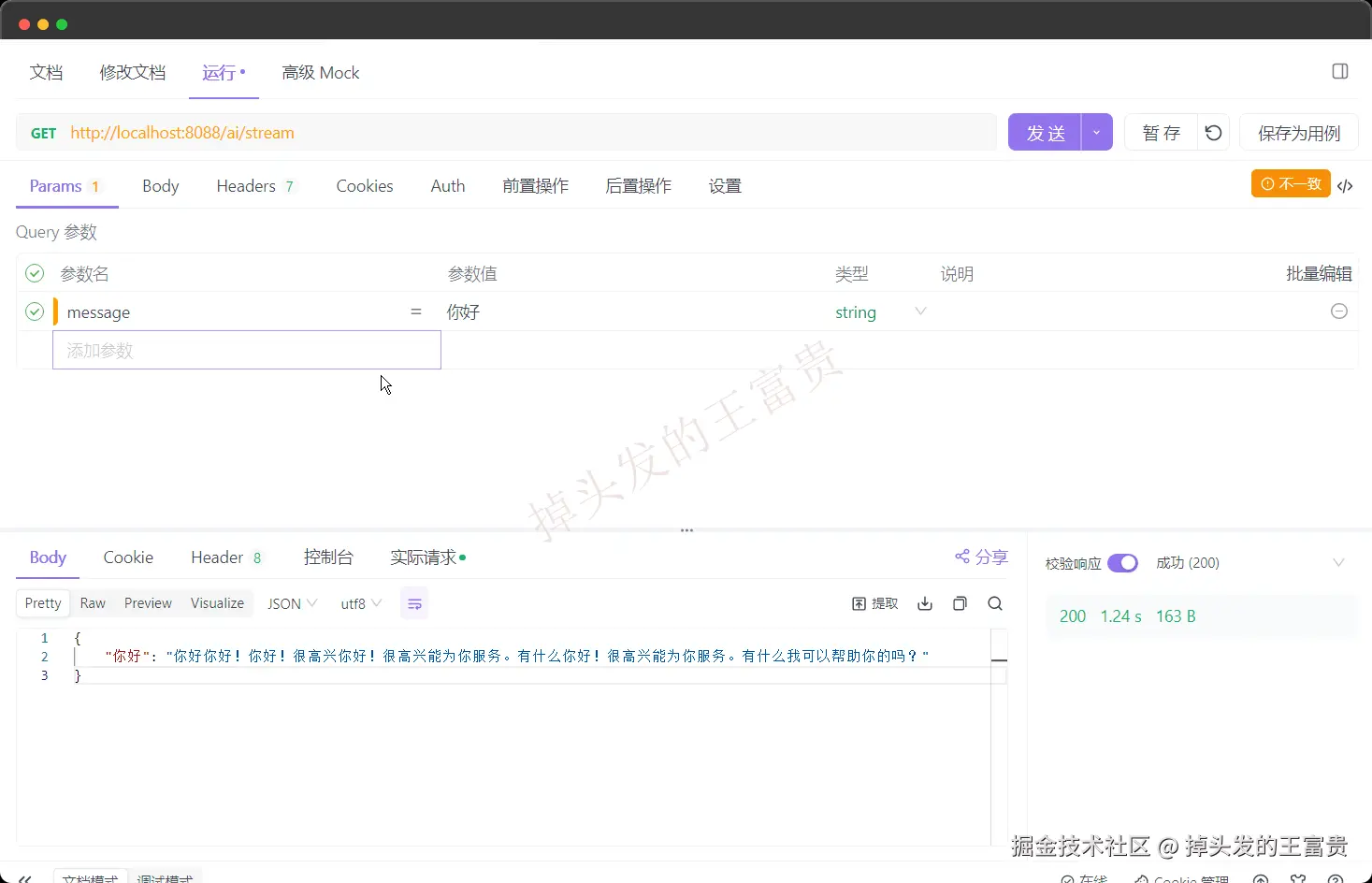
Task: Click the 1.24 s response time
Action: click(1120, 616)
